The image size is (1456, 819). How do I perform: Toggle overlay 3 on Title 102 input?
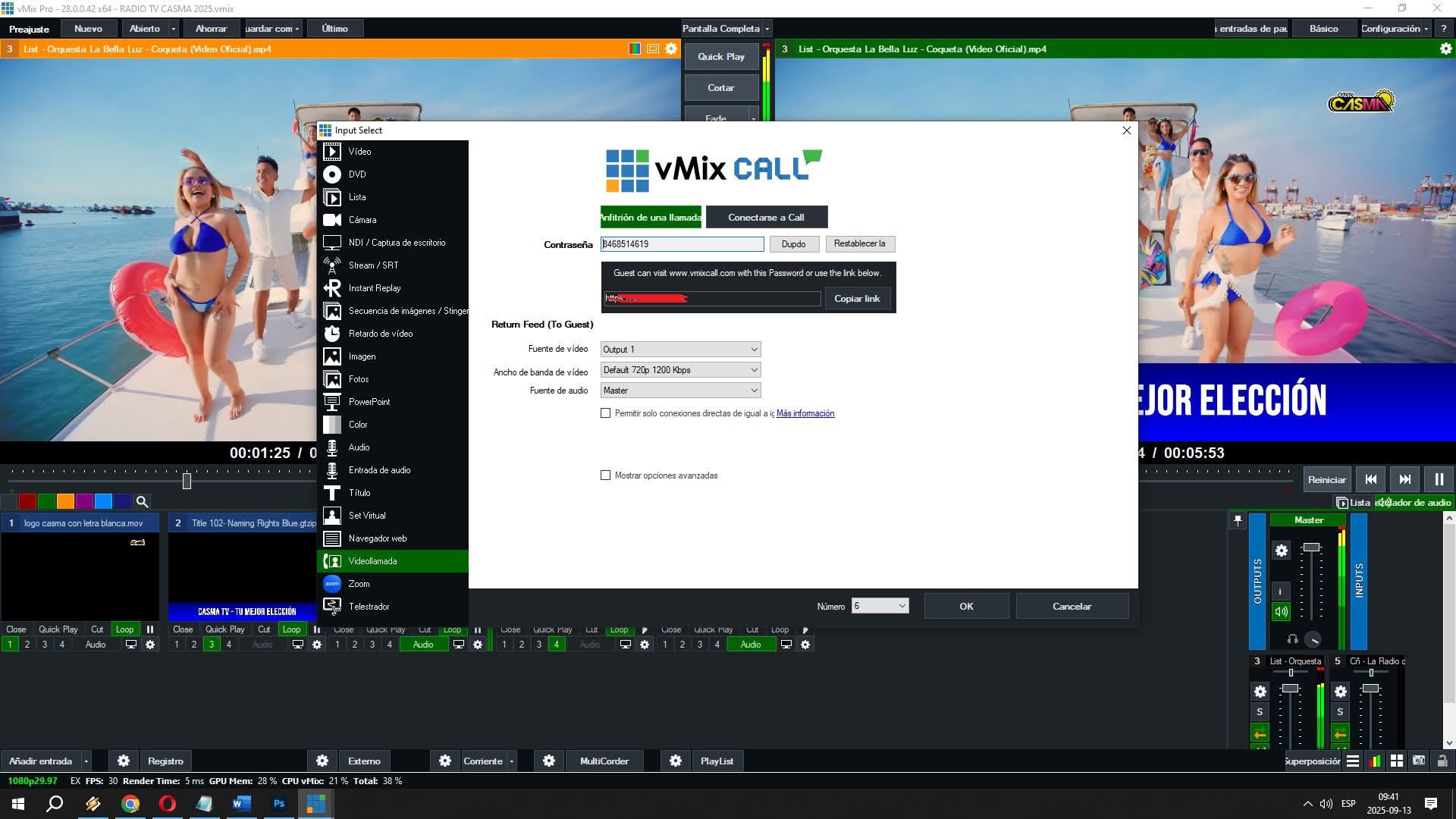point(212,645)
